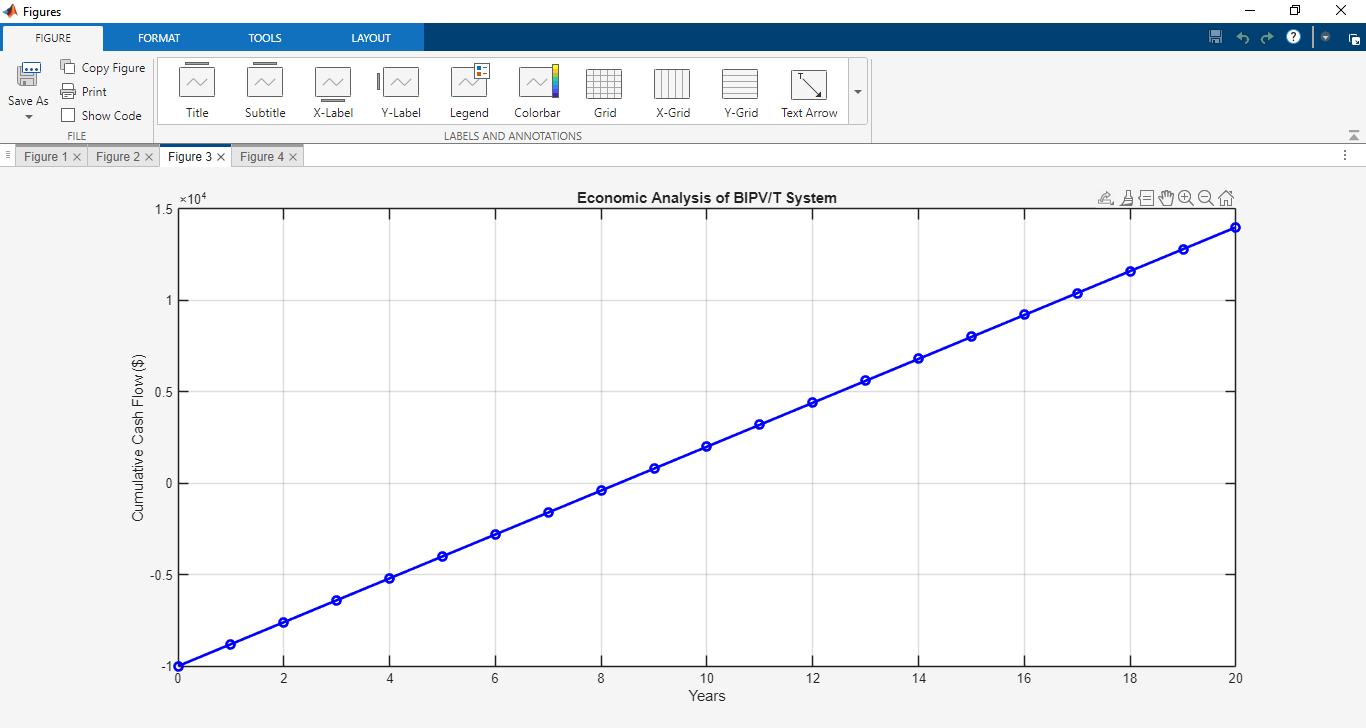The image size is (1366, 728).
Task: Open the LAYOUT ribbon tab
Action: (371, 38)
